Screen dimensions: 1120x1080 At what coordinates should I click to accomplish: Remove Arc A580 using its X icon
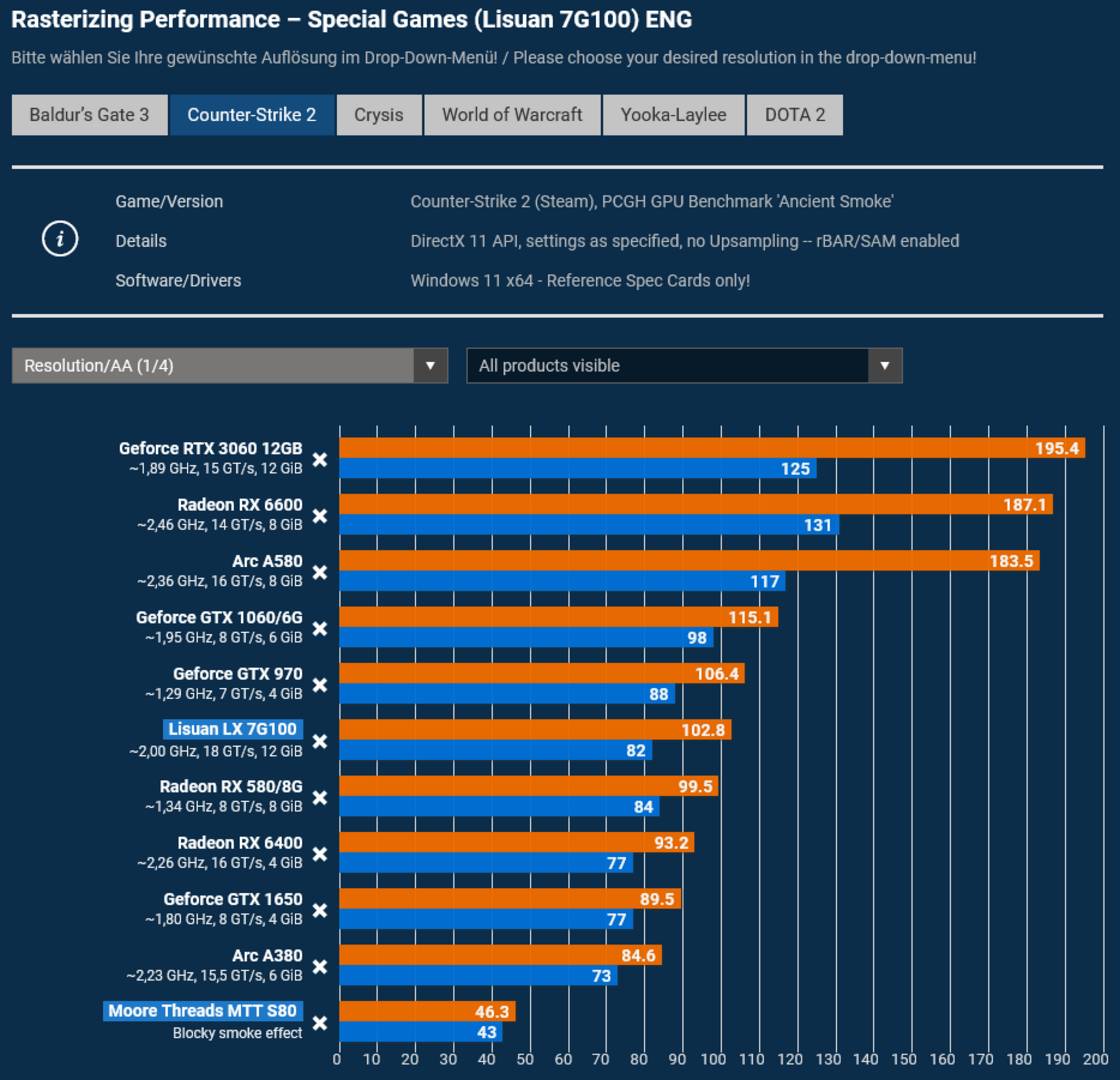tap(320, 572)
